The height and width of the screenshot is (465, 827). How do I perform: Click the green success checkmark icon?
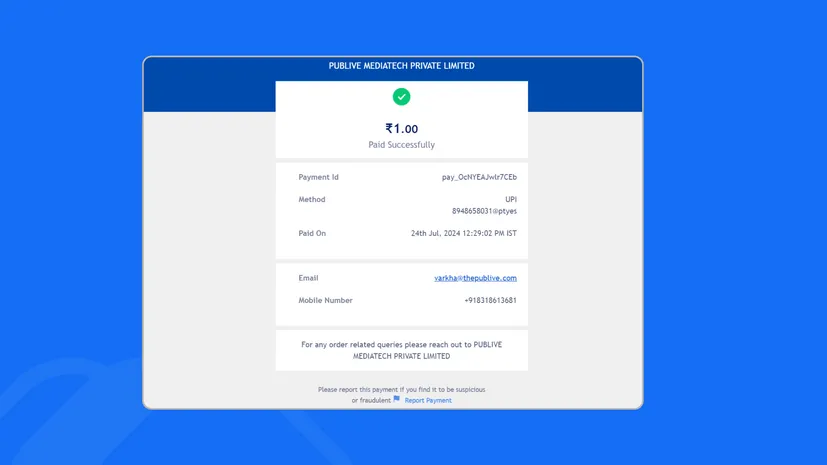pos(401,97)
